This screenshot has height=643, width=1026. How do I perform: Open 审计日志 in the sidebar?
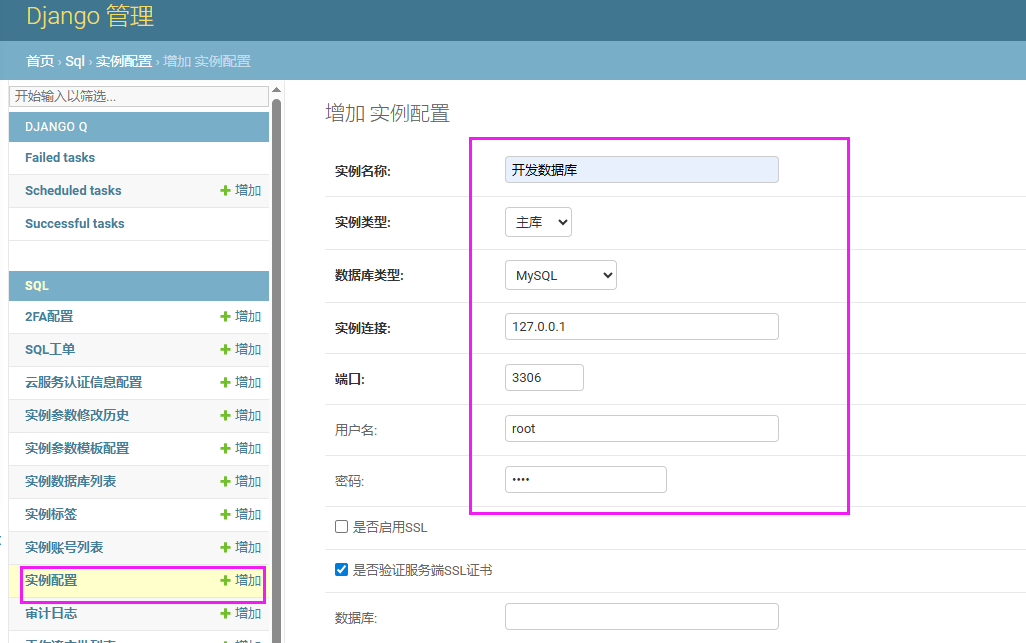tap(51, 614)
